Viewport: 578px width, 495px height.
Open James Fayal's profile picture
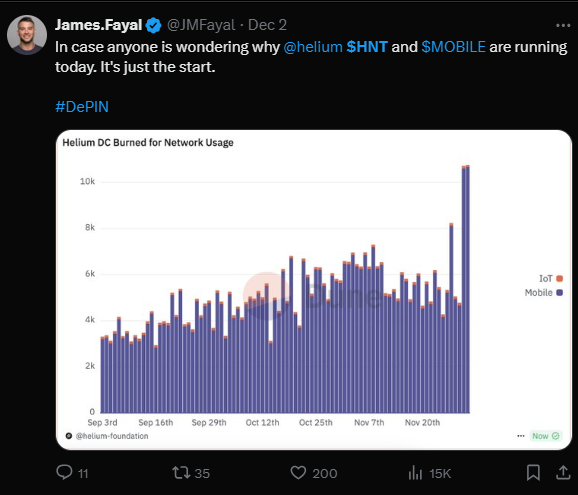(27, 35)
